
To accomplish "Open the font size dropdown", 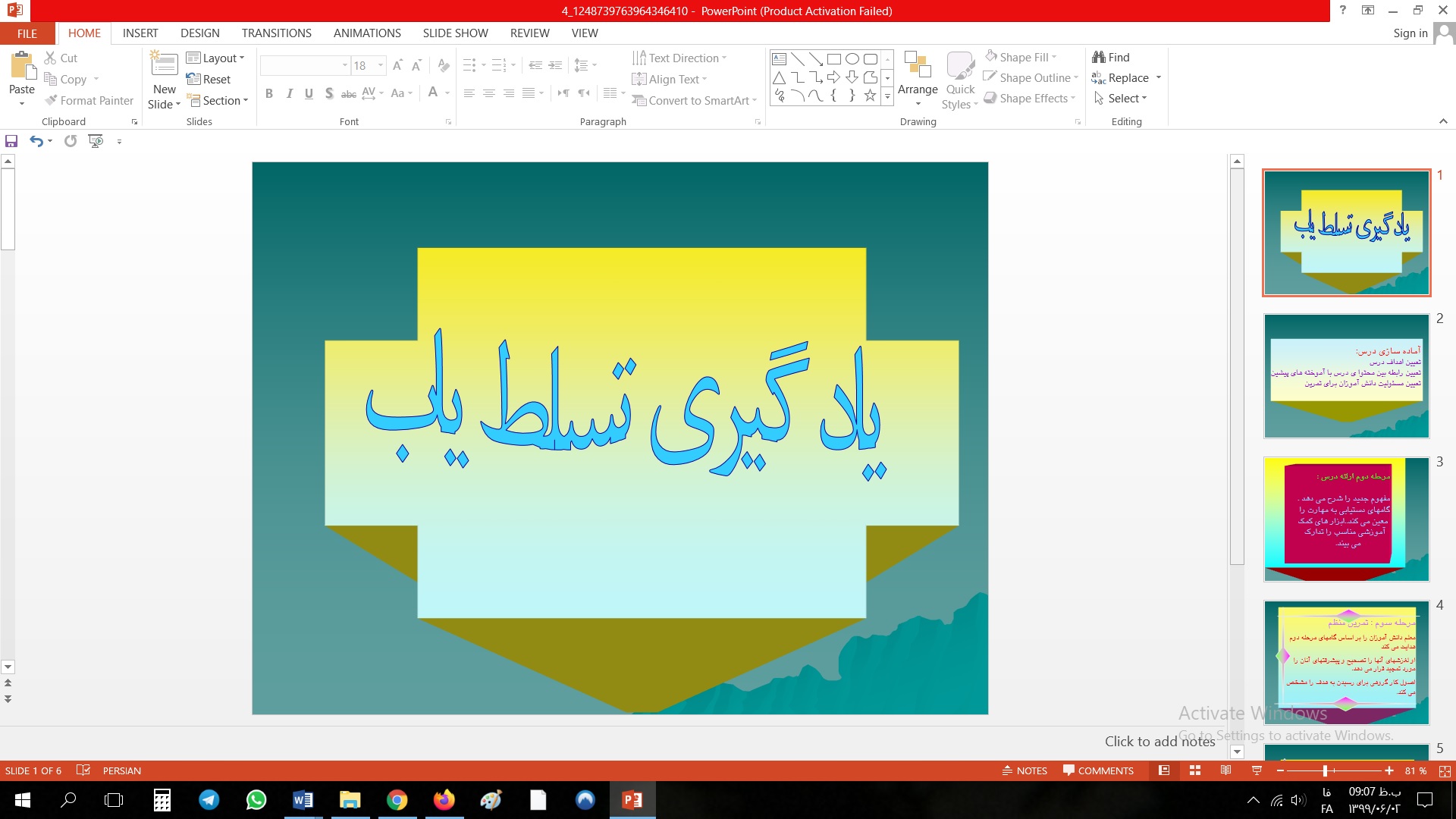I will pyautogui.click(x=381, y=66).
